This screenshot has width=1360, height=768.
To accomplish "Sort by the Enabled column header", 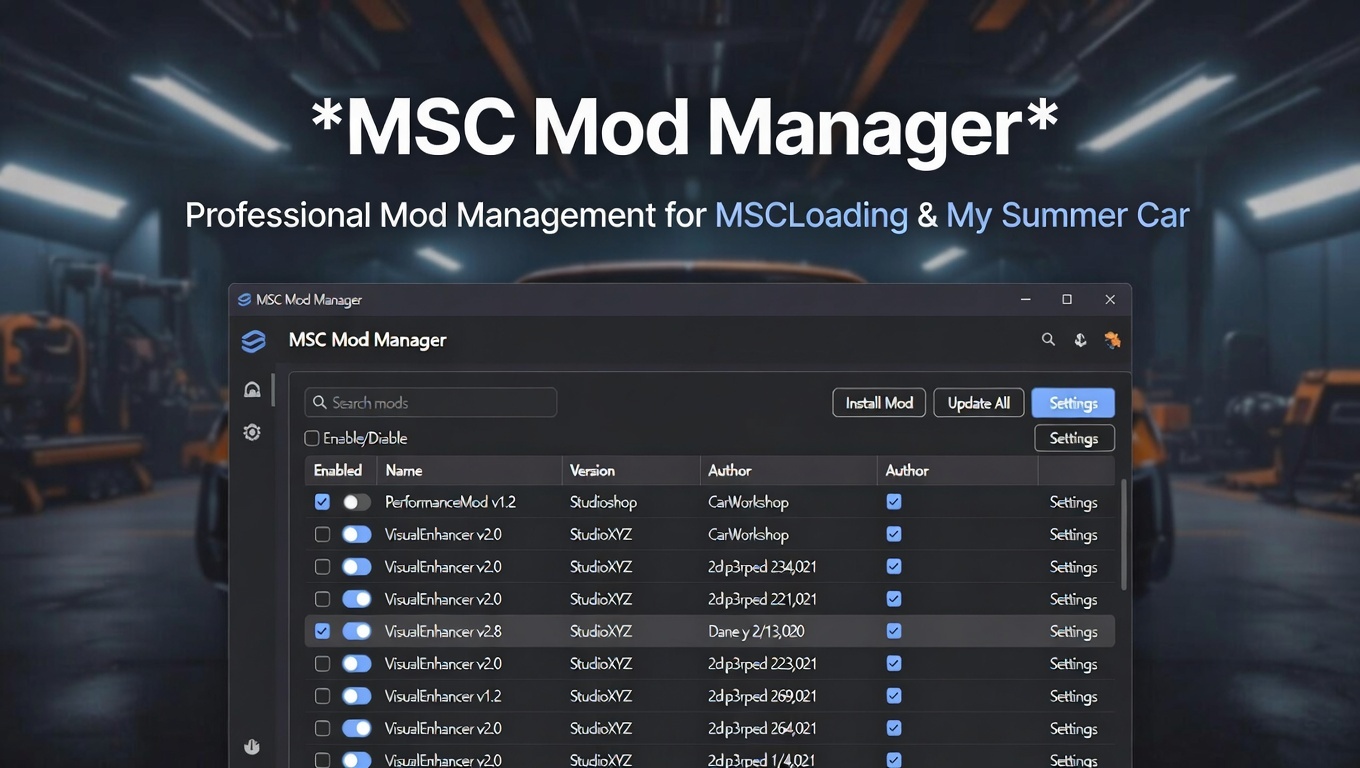I will click(x=338, y=470).
